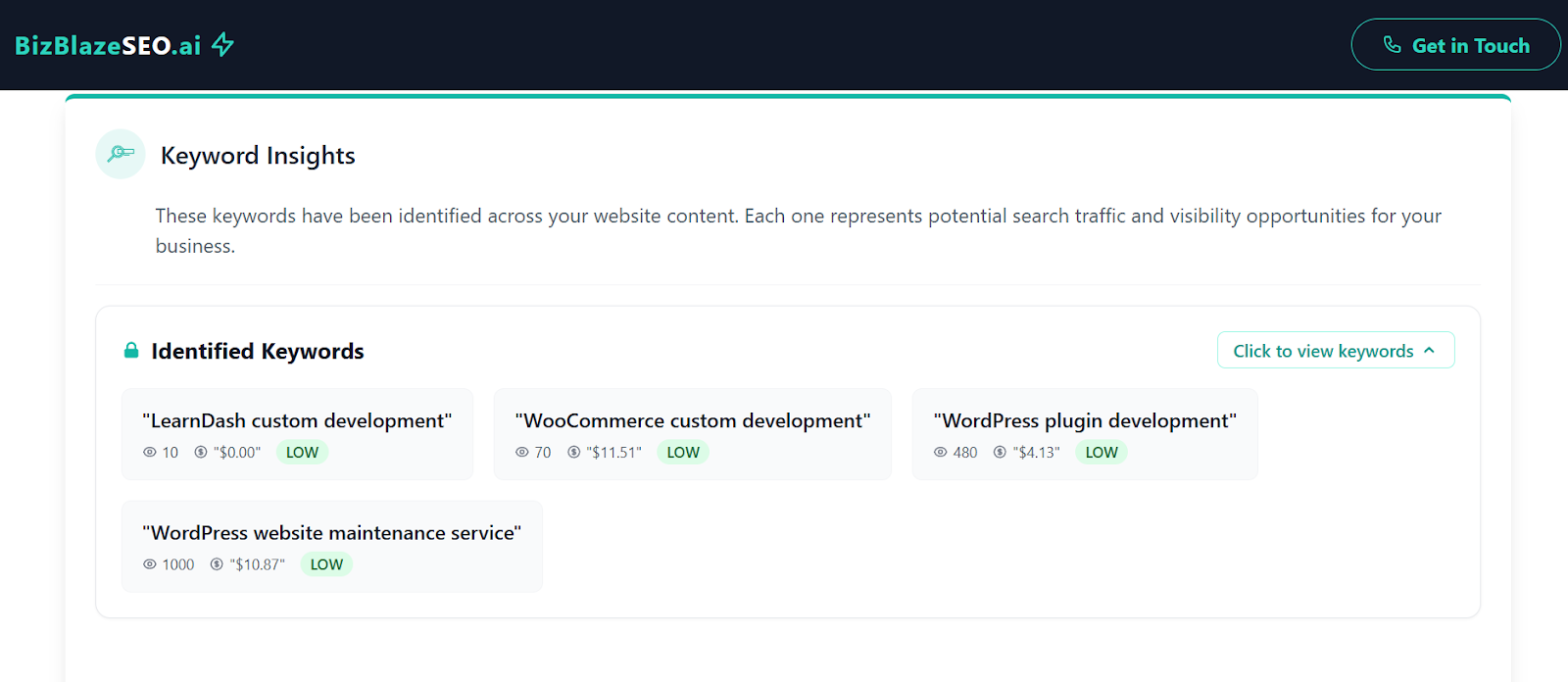The image size is (1568, 682).
Task: Select the "WordPress website maintenance service" keyword card
Action: (332, 547)
